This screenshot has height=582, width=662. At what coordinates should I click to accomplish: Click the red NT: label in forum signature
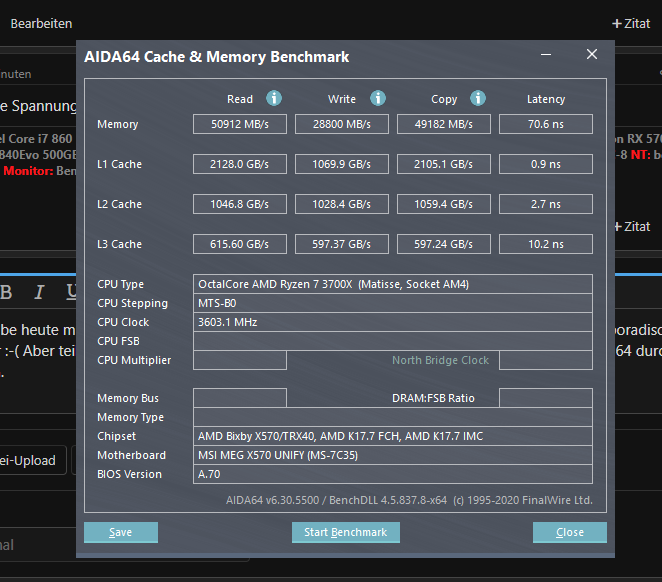(640, 155)
